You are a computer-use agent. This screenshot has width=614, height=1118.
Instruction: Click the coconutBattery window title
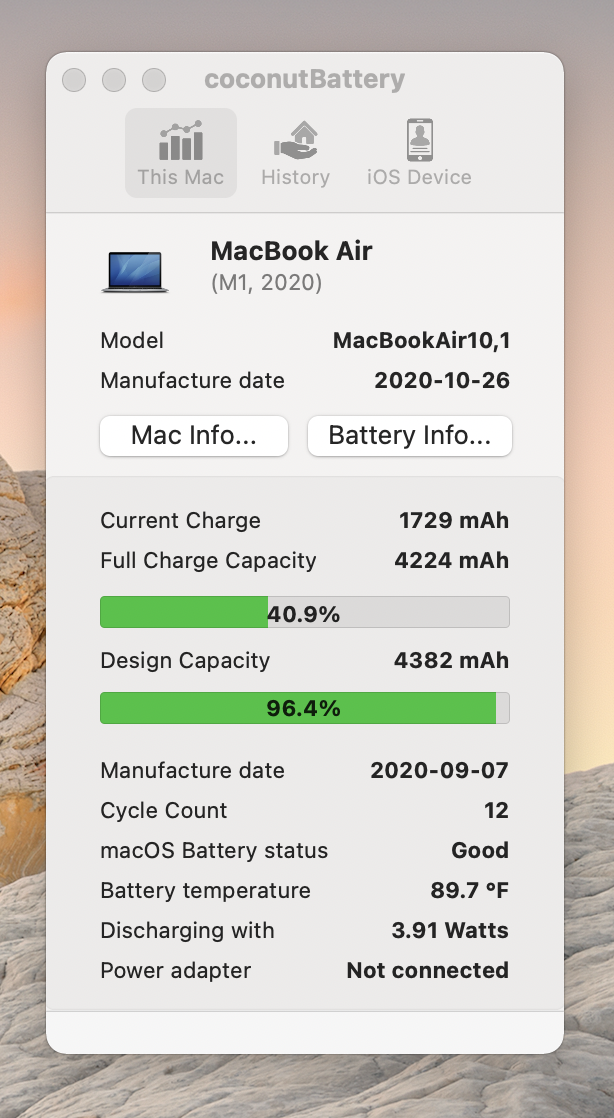pyautogui.click(x=304, y=80)
